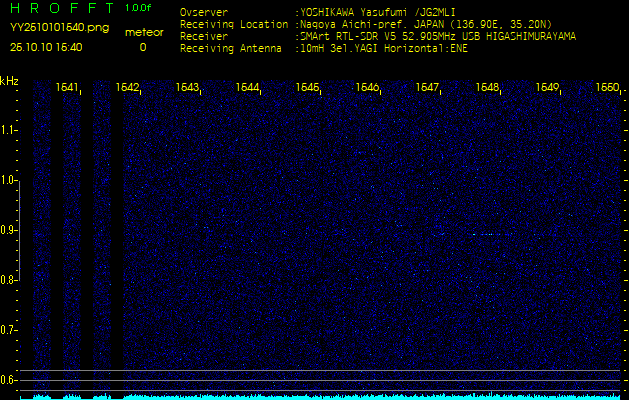
Task: Pick the 1643 time label
Action: pyautogui.click(x=187, y=88)
